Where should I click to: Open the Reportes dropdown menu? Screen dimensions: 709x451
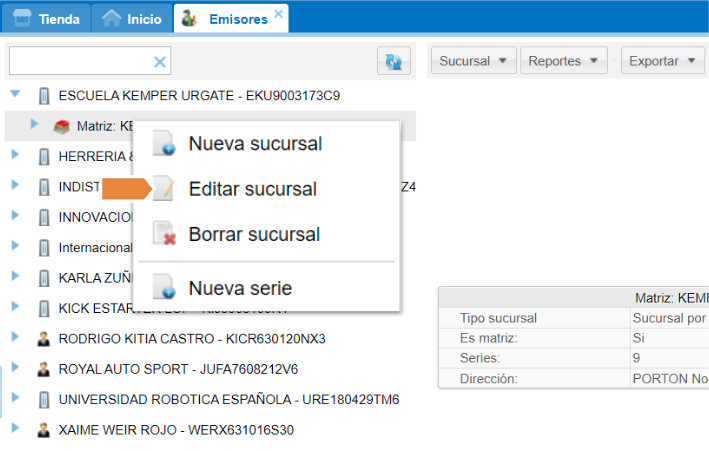tap(564, 61)
